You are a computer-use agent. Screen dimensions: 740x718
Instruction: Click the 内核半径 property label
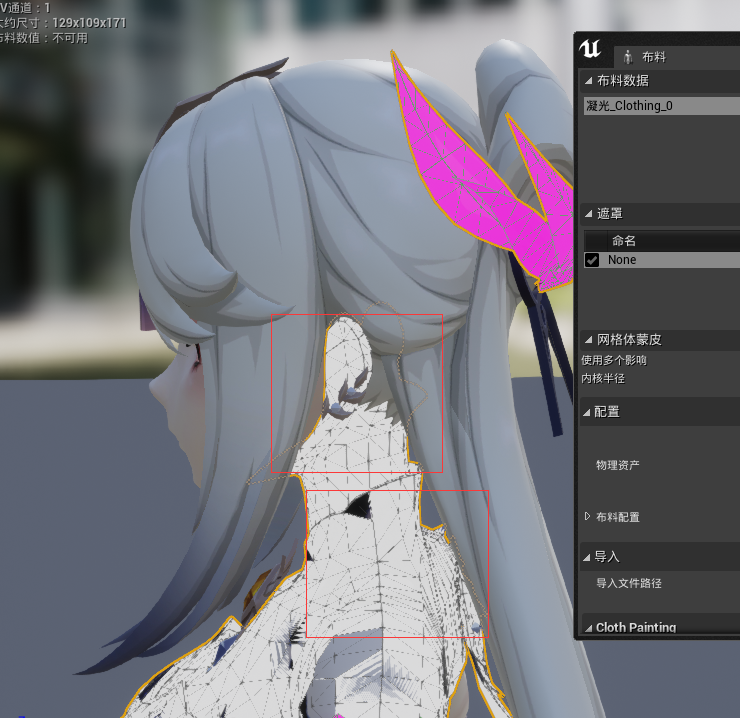pyautogui.click(x=603, y=379)
